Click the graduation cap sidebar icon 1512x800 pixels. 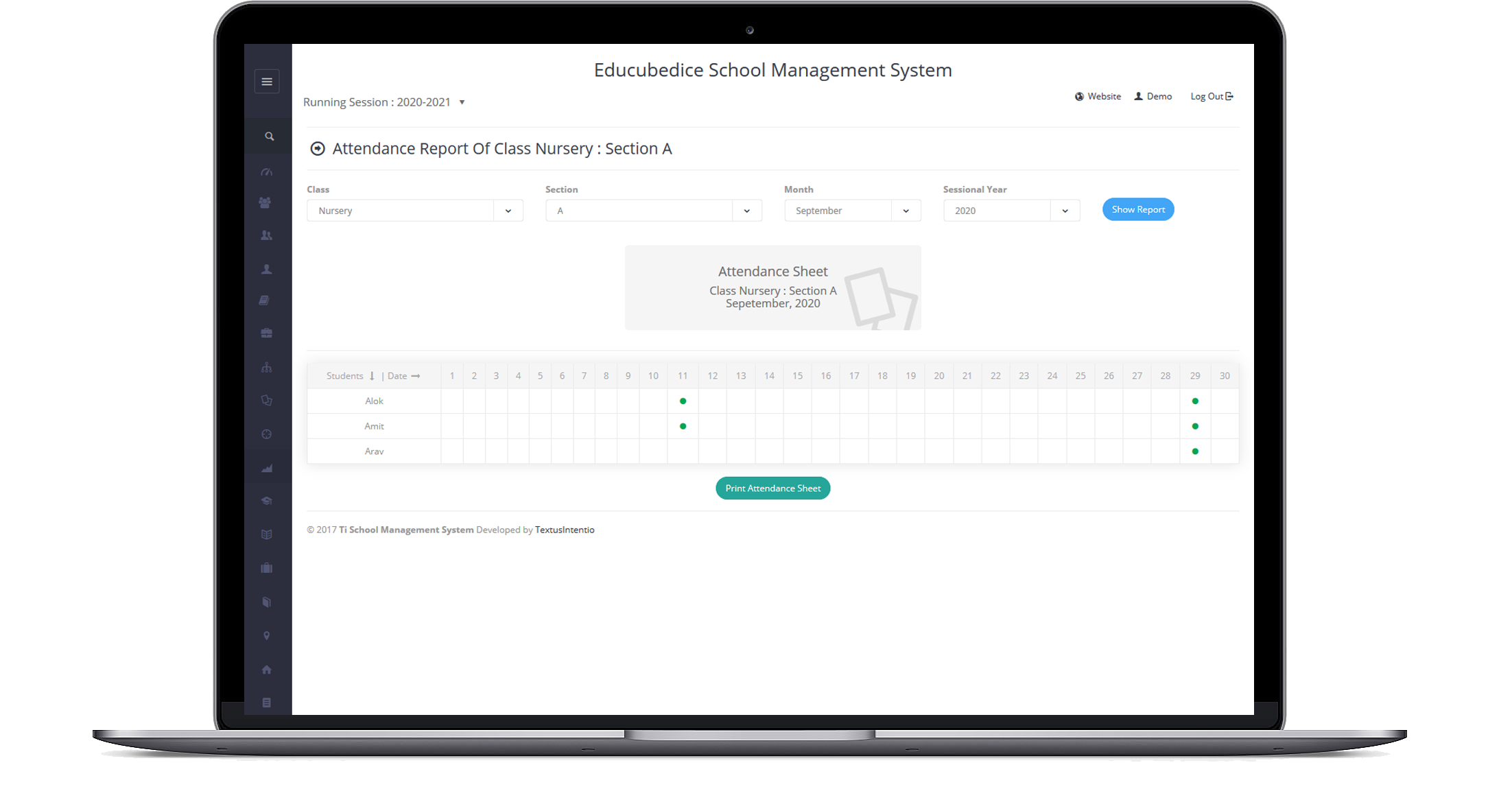[x=267, y=501]
